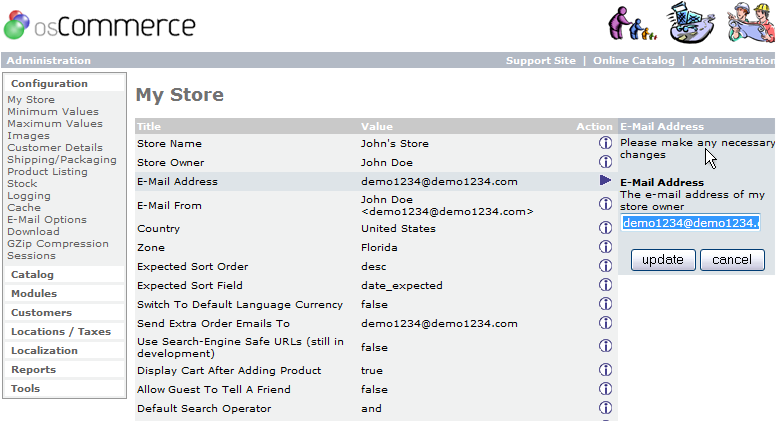Click info icon for Expected Sort Order
The image size is (776, 422).
point(605,266)
